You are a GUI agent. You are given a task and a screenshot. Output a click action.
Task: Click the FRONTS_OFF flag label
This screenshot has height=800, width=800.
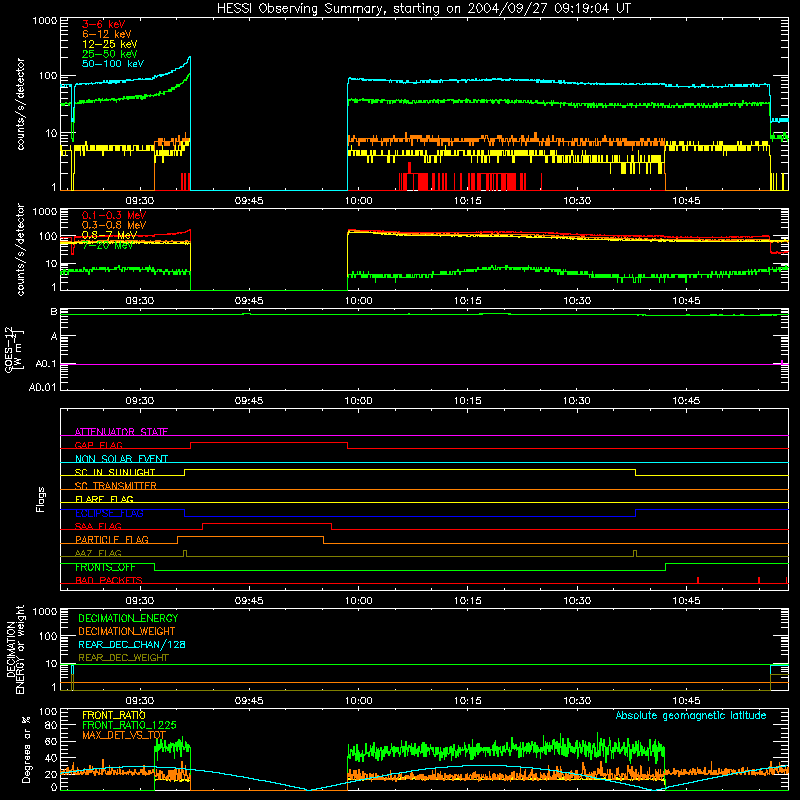[105, 567]
